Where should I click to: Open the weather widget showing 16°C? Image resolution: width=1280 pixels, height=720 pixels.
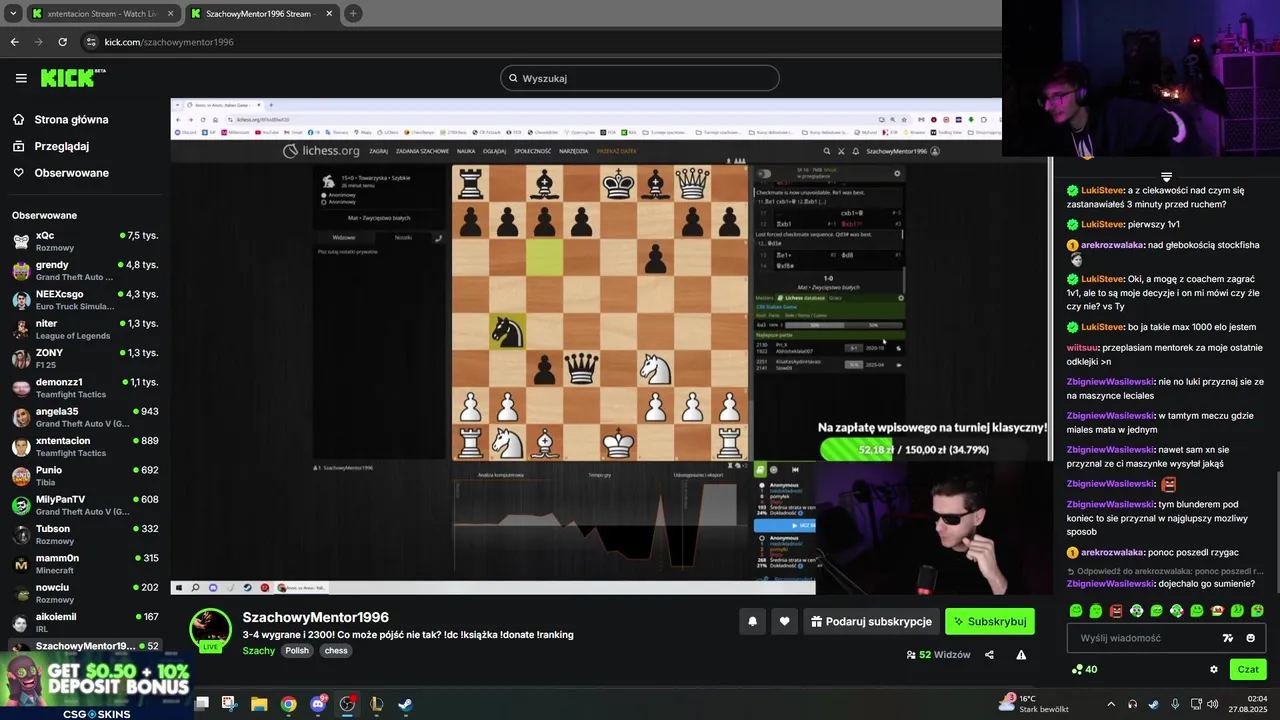(x=1034, y=703)
